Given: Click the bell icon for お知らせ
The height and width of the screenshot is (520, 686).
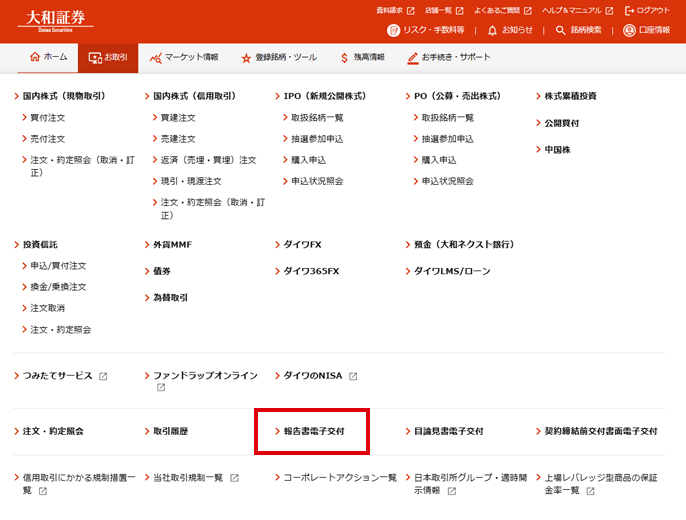Looking at the screenshot, I should tap(492, 30).
